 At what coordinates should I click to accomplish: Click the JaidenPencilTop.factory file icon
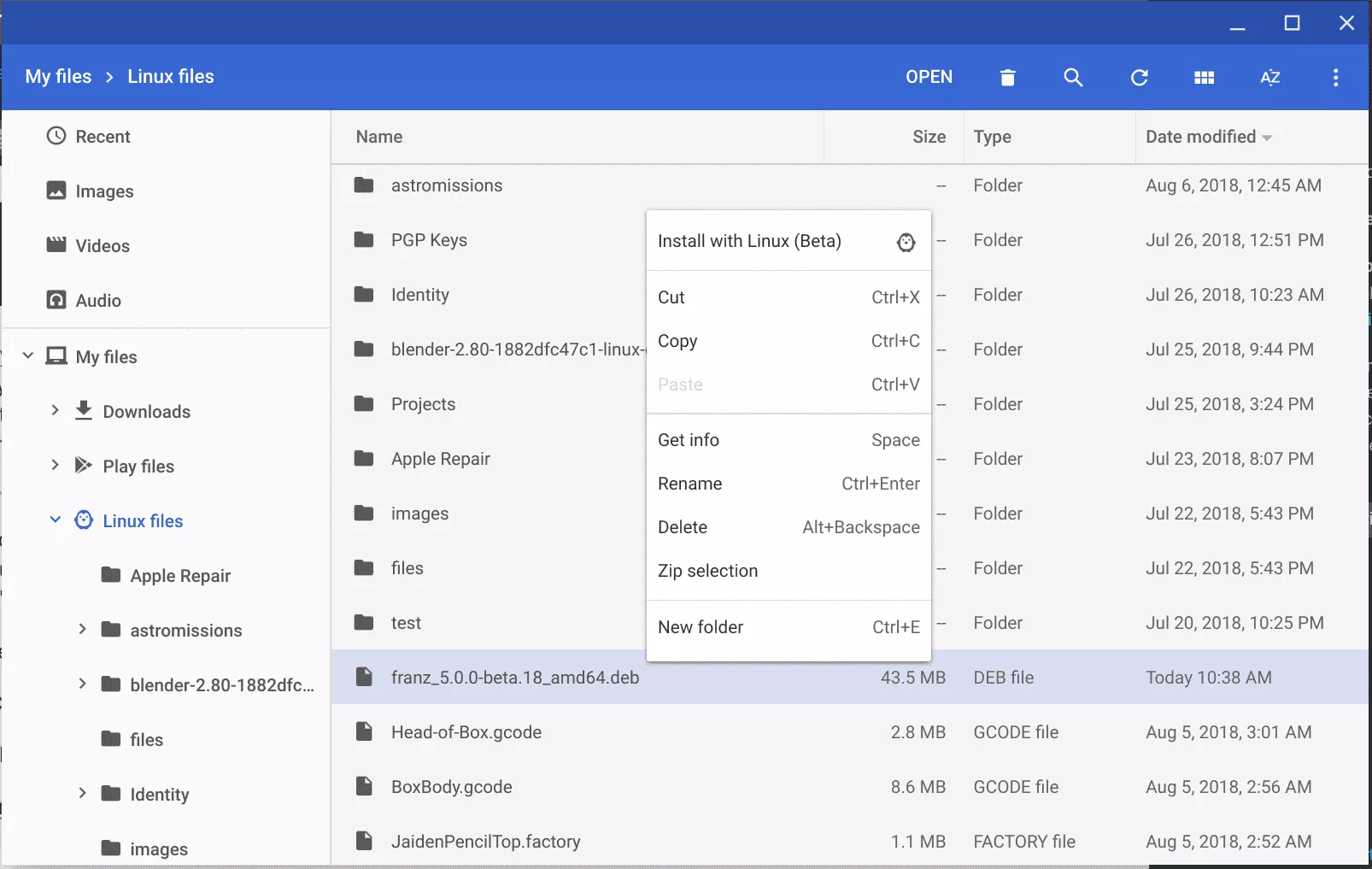[x=364, y=841]
